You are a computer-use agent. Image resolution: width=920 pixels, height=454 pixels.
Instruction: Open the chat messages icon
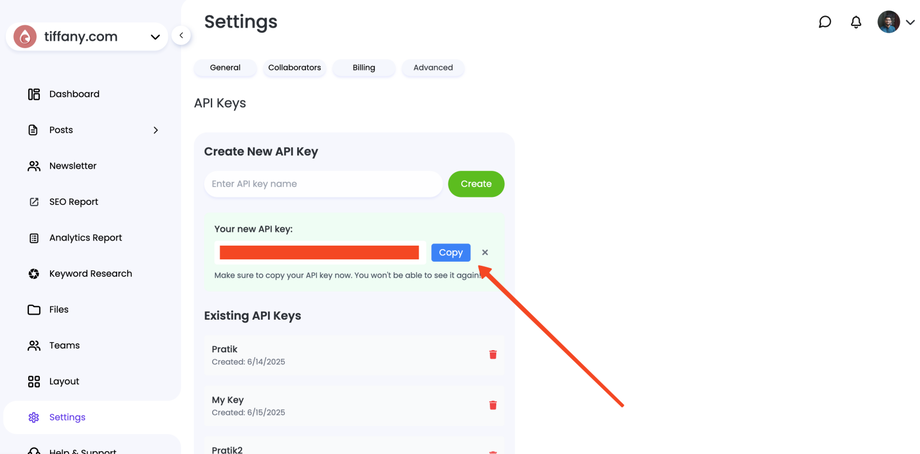click(x=825, y=22)
